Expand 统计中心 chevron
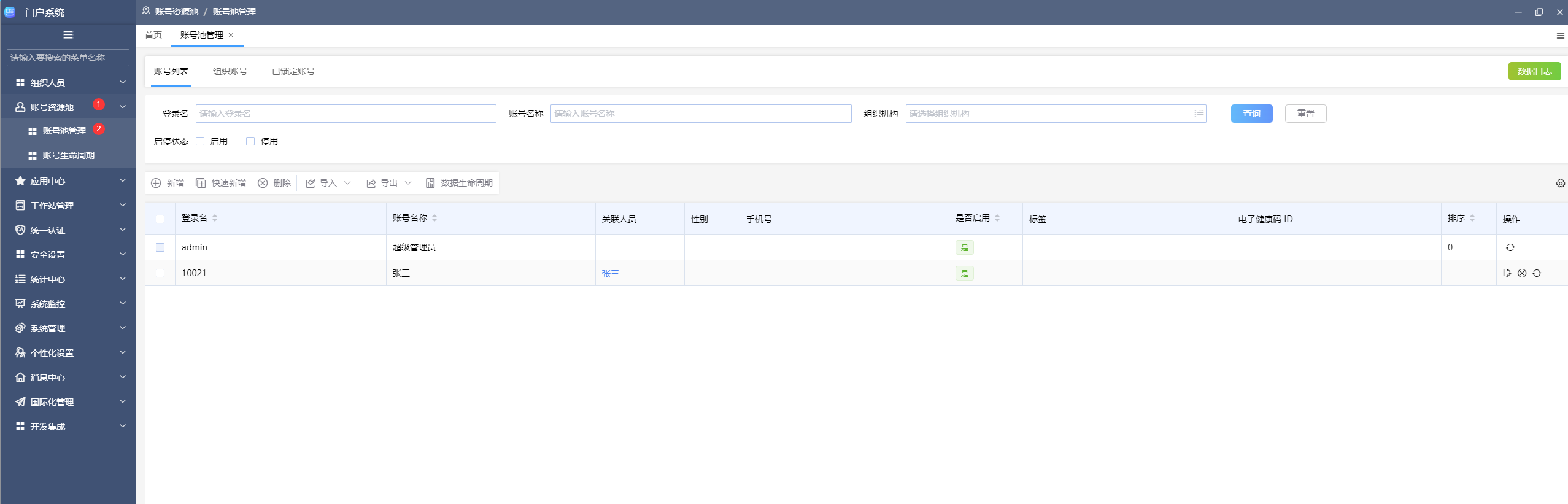Screen dimensions: 1568x504 [123, 279]
